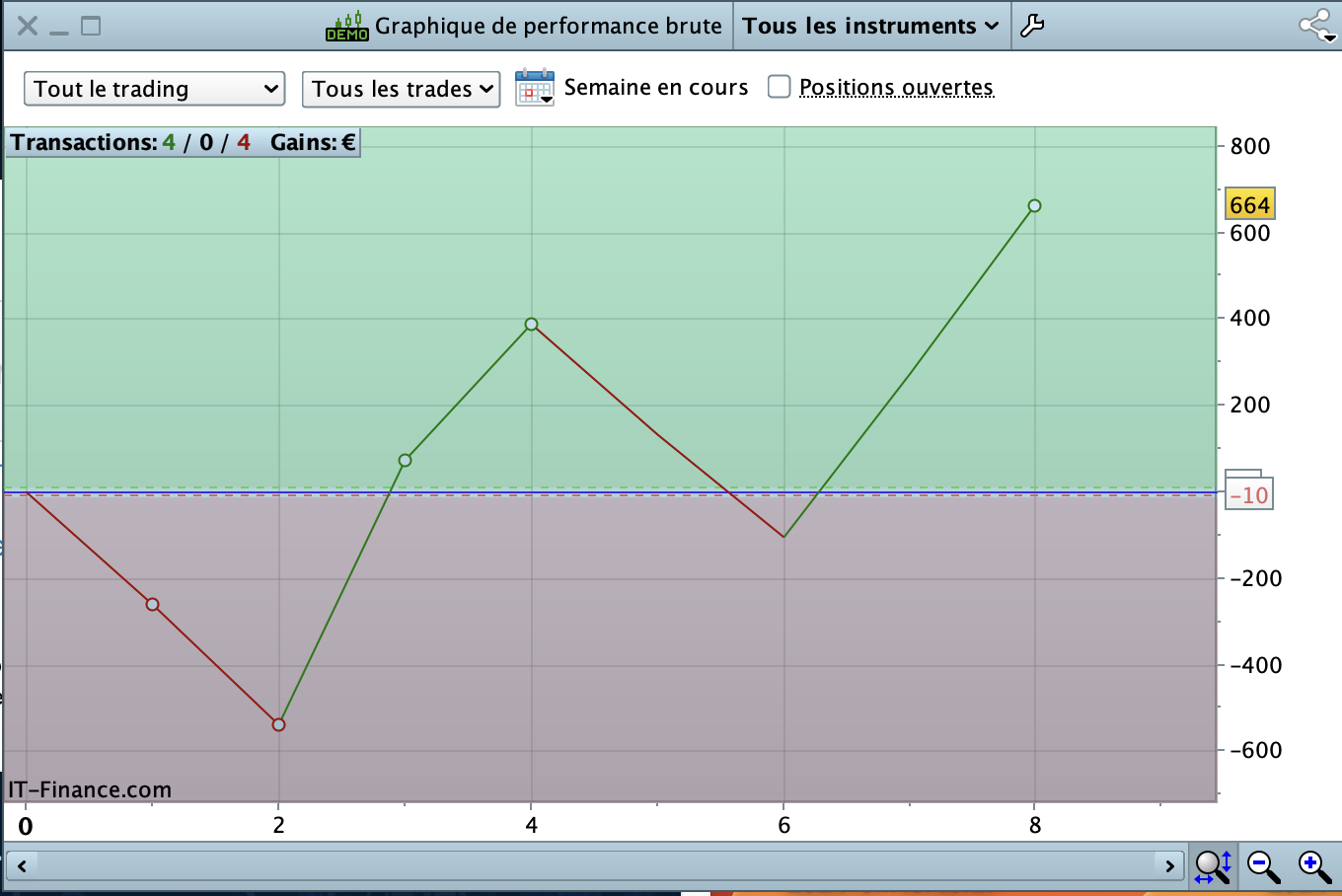Click the Semaine en cours label
Viewport: 1342px width, 896px height.
pos(656,87)
